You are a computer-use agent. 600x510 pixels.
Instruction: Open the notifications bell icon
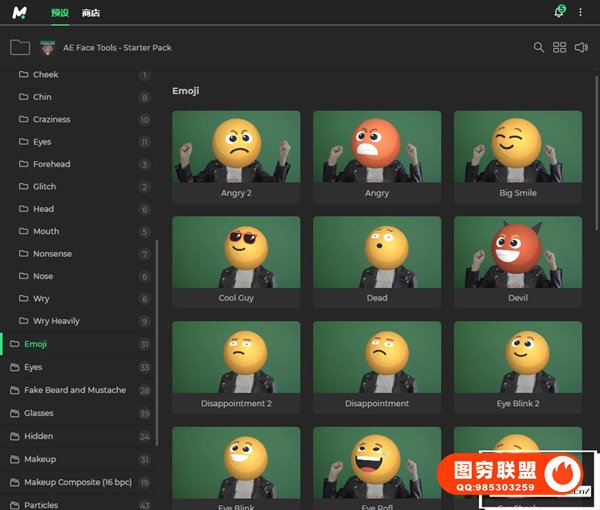click(559, 12)
